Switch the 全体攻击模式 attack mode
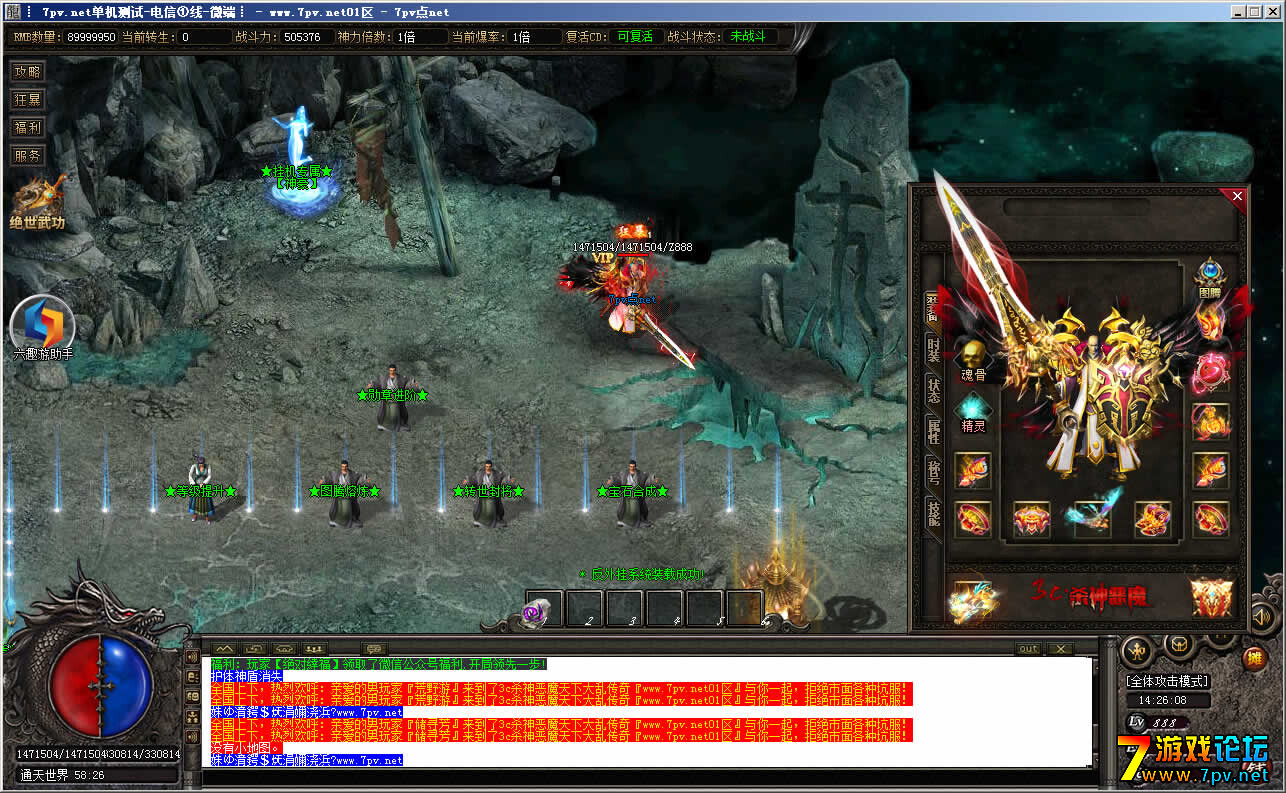1286x793 pixels. 1168,681
